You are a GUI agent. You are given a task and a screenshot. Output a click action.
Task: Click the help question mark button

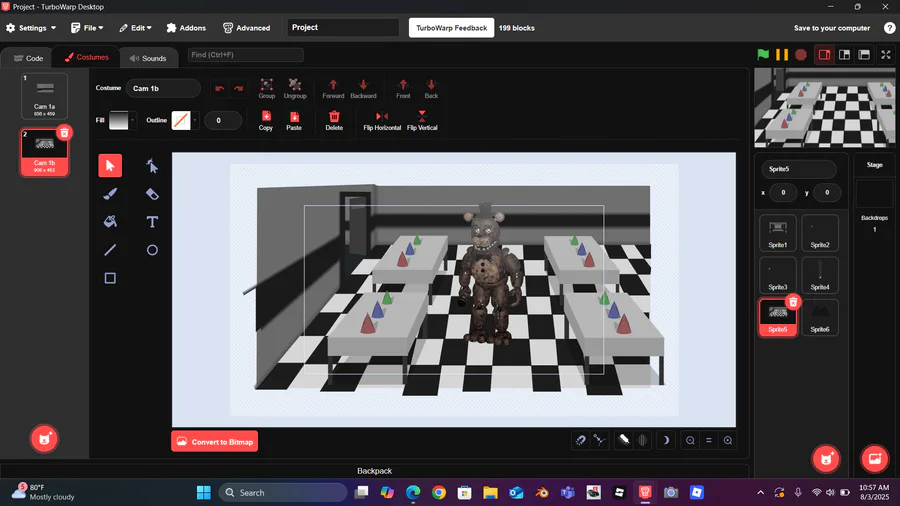[889, 28]
